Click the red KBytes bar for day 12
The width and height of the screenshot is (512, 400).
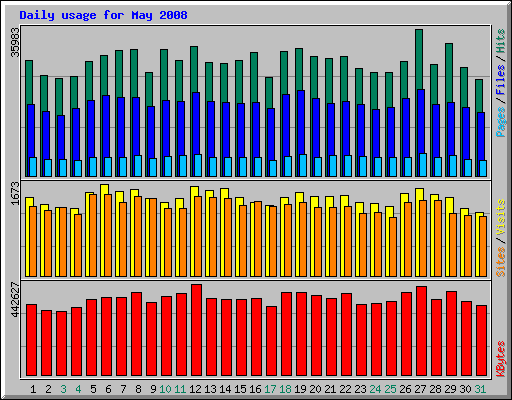click(196, 330)
